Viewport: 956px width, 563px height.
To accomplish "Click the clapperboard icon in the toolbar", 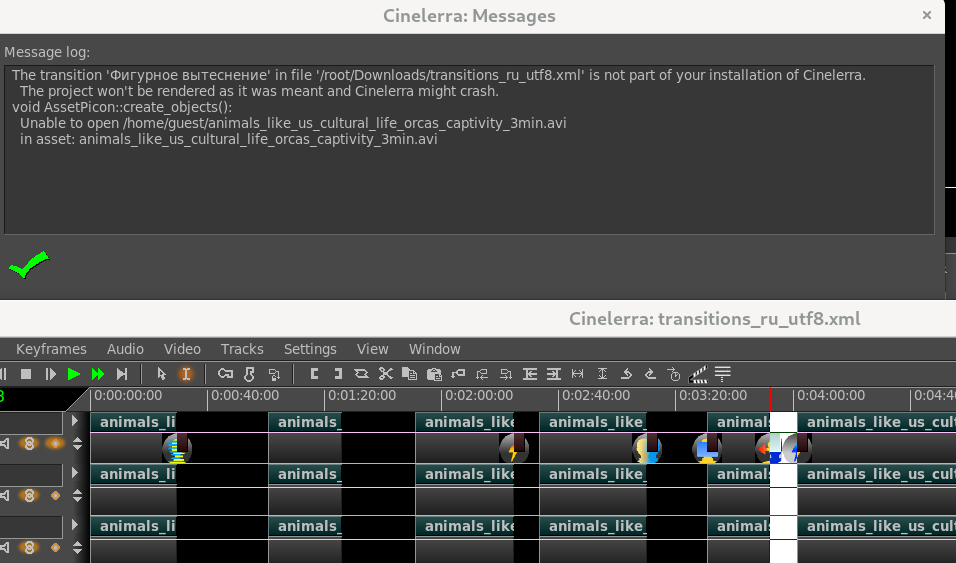I will click(x=699, y=374).
